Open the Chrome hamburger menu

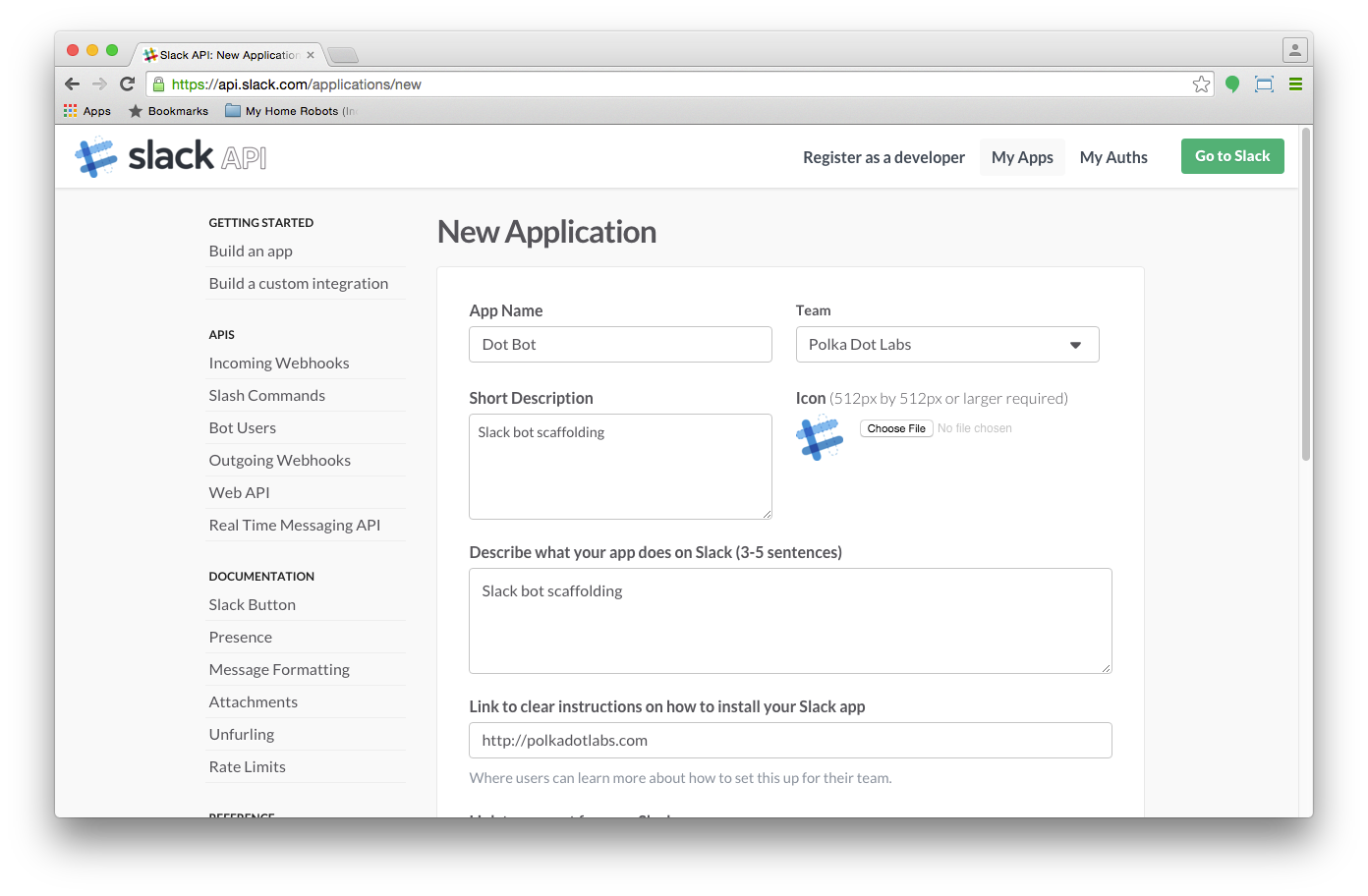(x=1295, y=84)
